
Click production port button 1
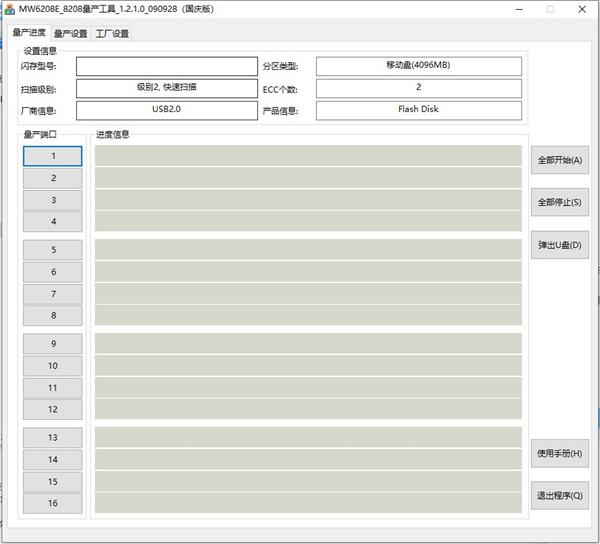pyautogui.click(x=53, y=156)
